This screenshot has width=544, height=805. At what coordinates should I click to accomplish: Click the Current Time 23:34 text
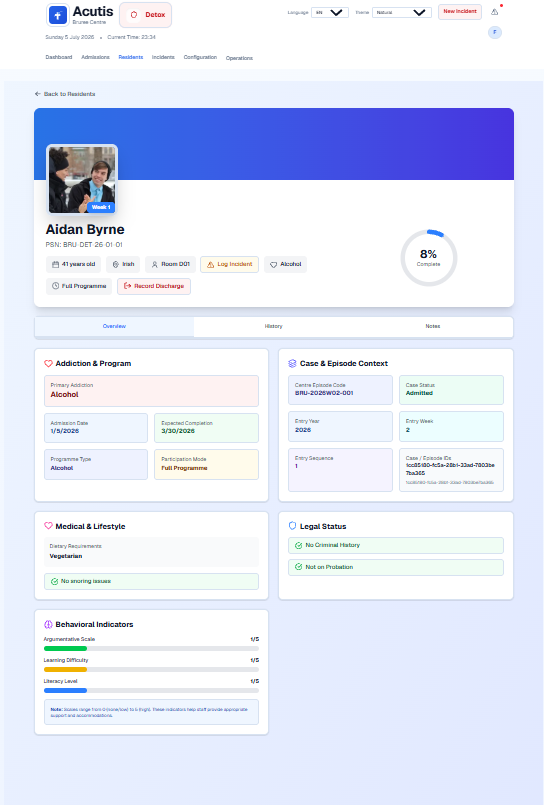tap(131, 37)
